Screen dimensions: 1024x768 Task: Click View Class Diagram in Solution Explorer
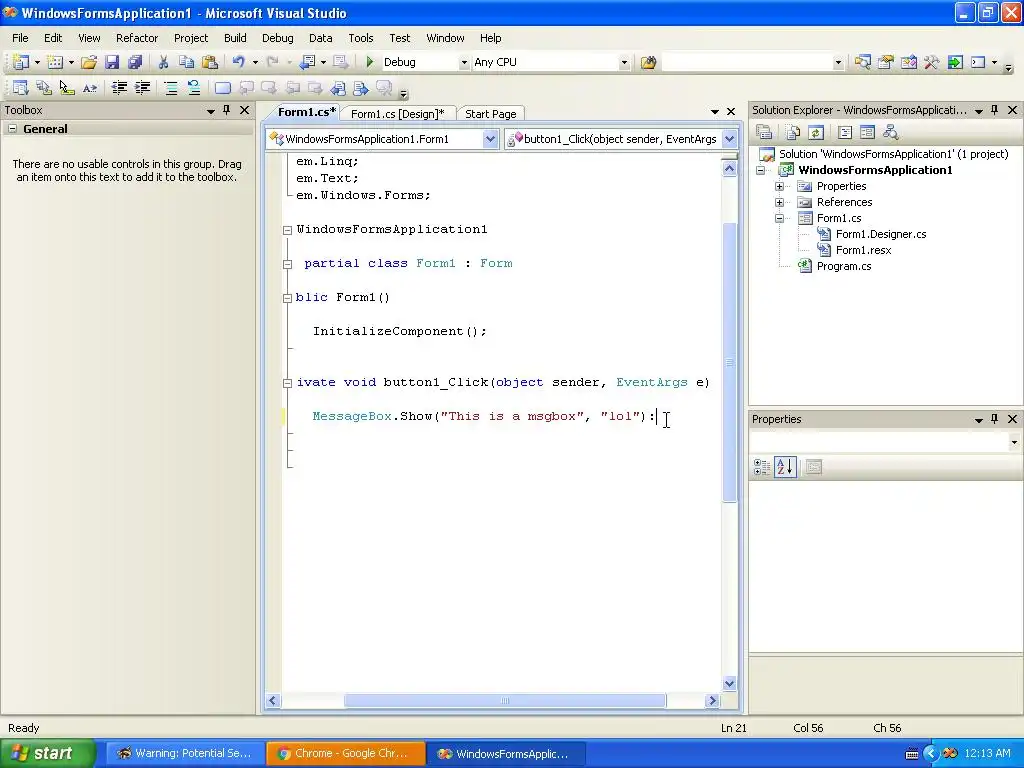pos(891,133)
